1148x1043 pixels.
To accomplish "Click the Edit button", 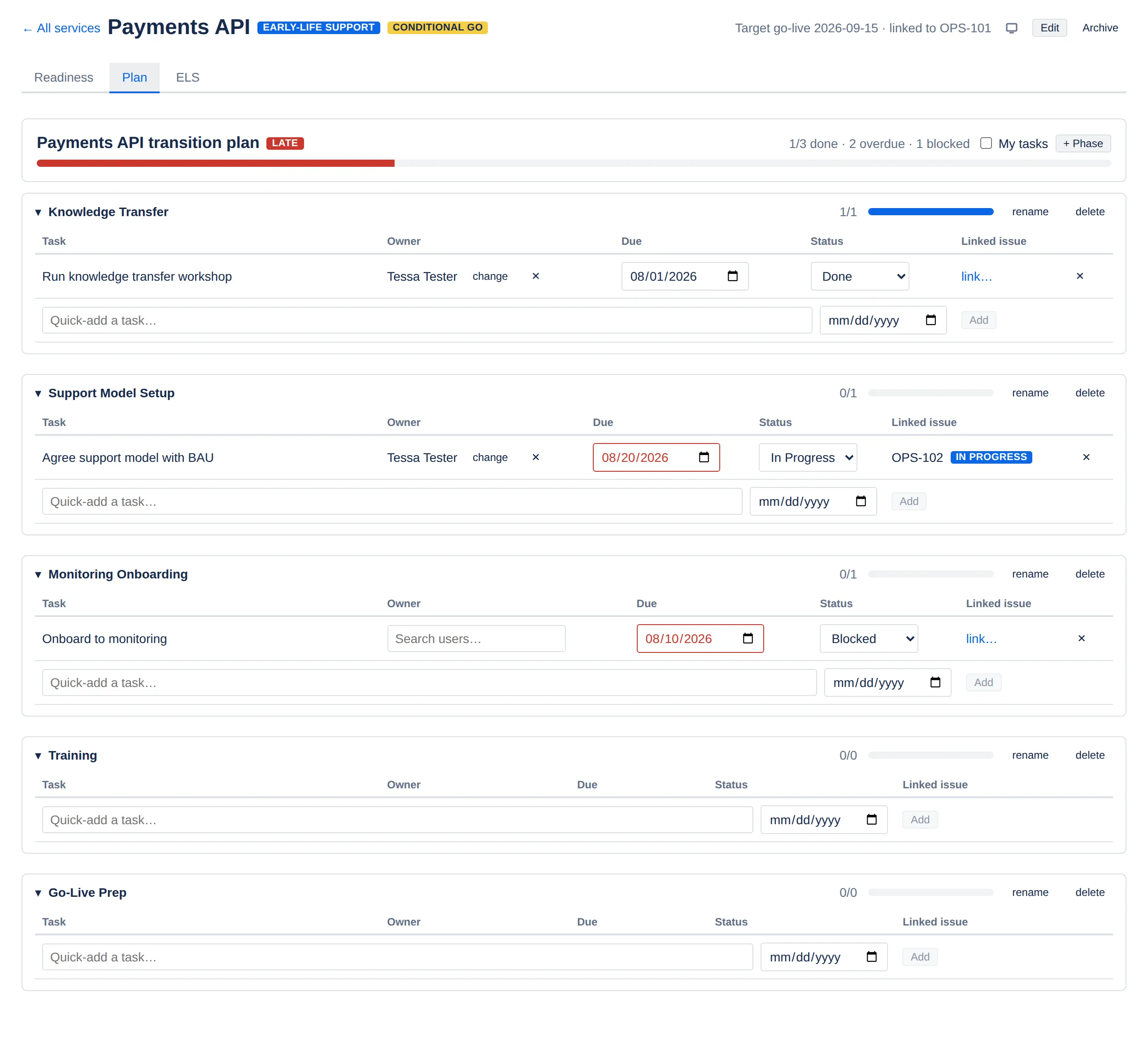I will click(1049, 28).
